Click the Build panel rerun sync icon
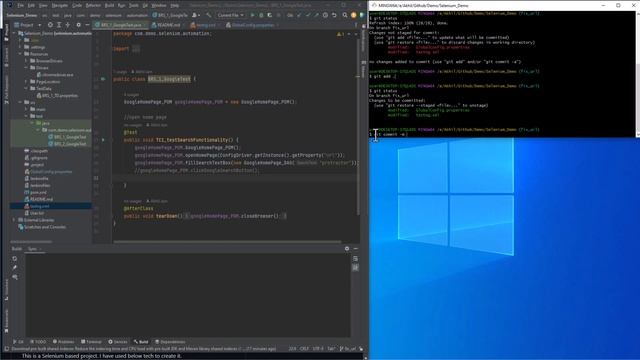This screenshot has height=360, width=640. 15,259
